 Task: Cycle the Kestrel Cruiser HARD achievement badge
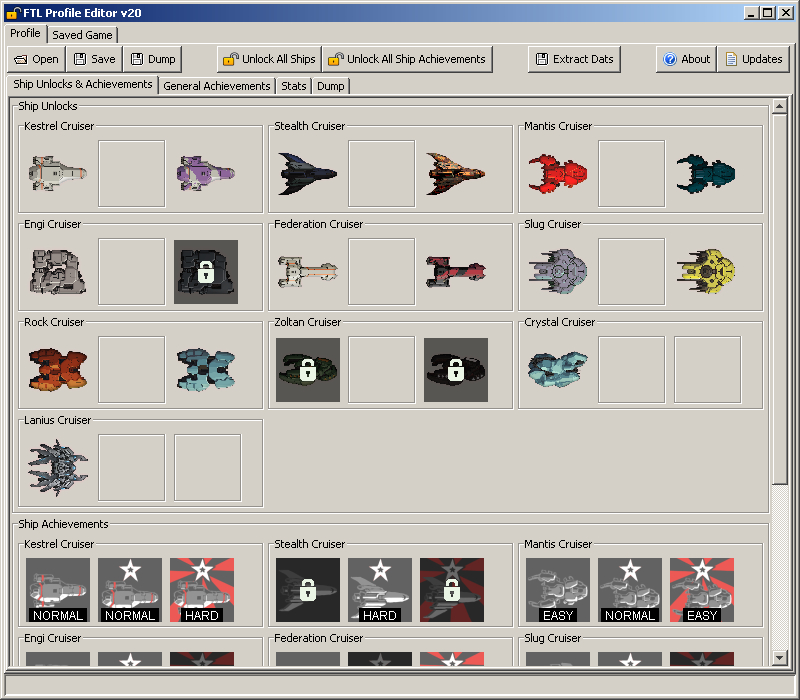pyautogui.click(x=202, y=590)
